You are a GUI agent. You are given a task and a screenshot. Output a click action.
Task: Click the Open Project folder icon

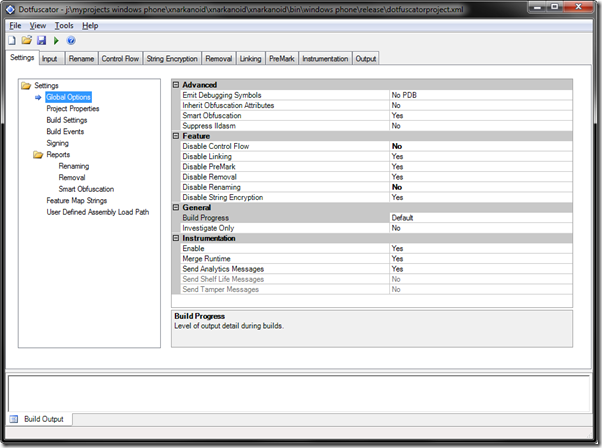[26, 40]
